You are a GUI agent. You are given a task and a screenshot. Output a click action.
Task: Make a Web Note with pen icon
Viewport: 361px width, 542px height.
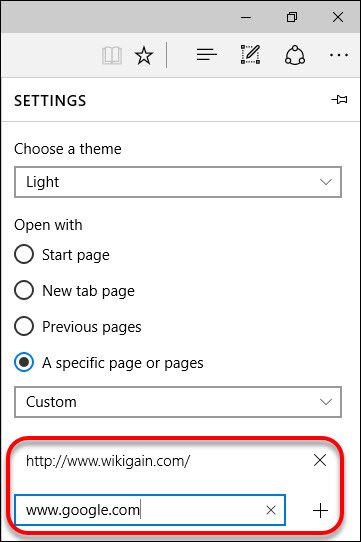(x=250, y=54)
